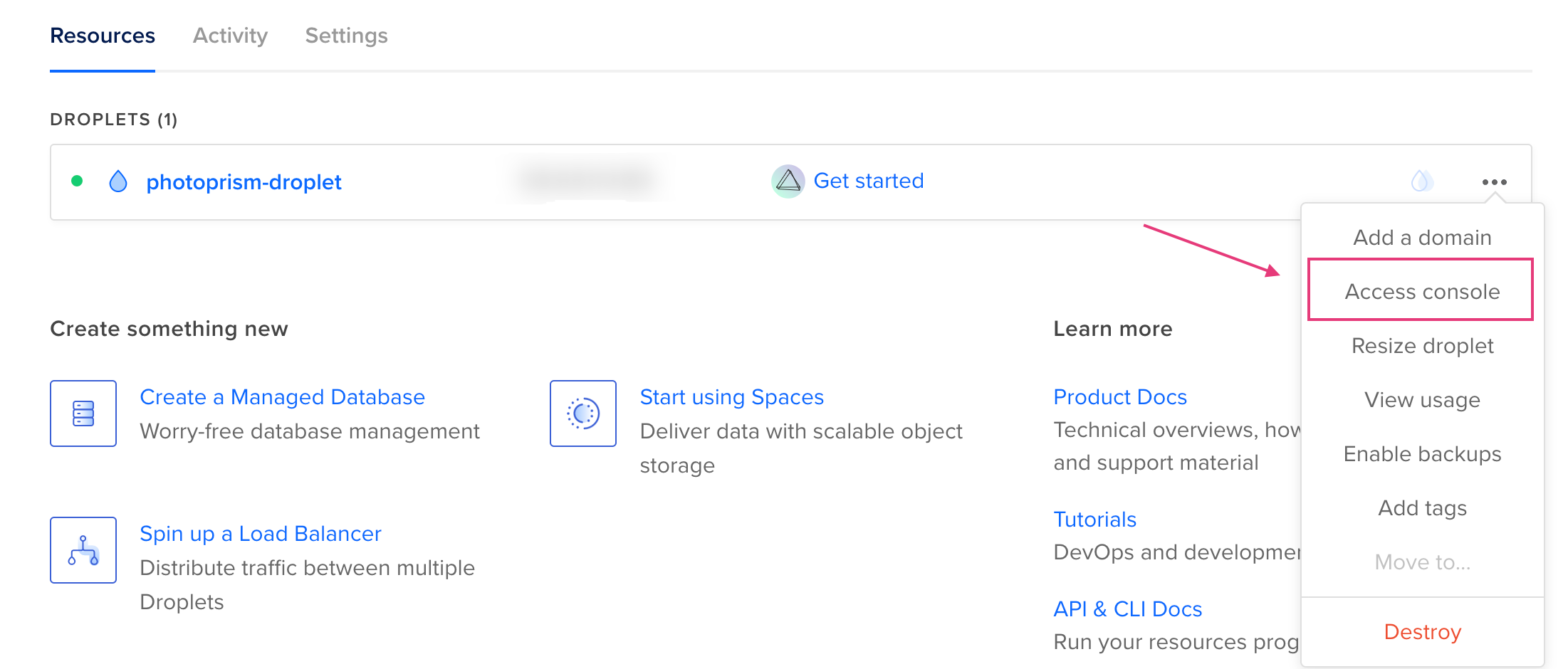The image size is (1568, 669).
Task: Click the Get started triangle icon
Action: [787, 181]
